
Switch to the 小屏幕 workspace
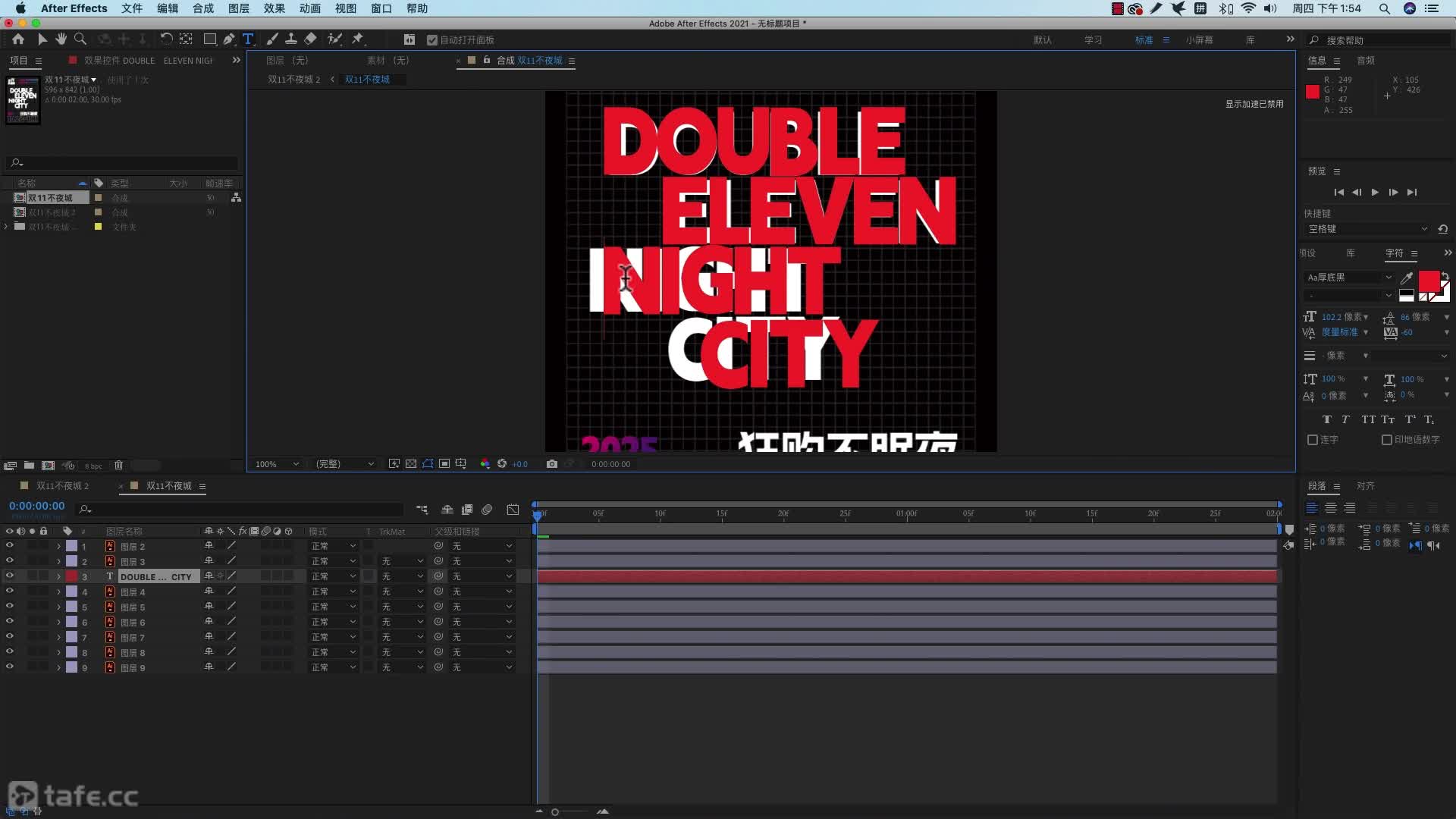1199,40
